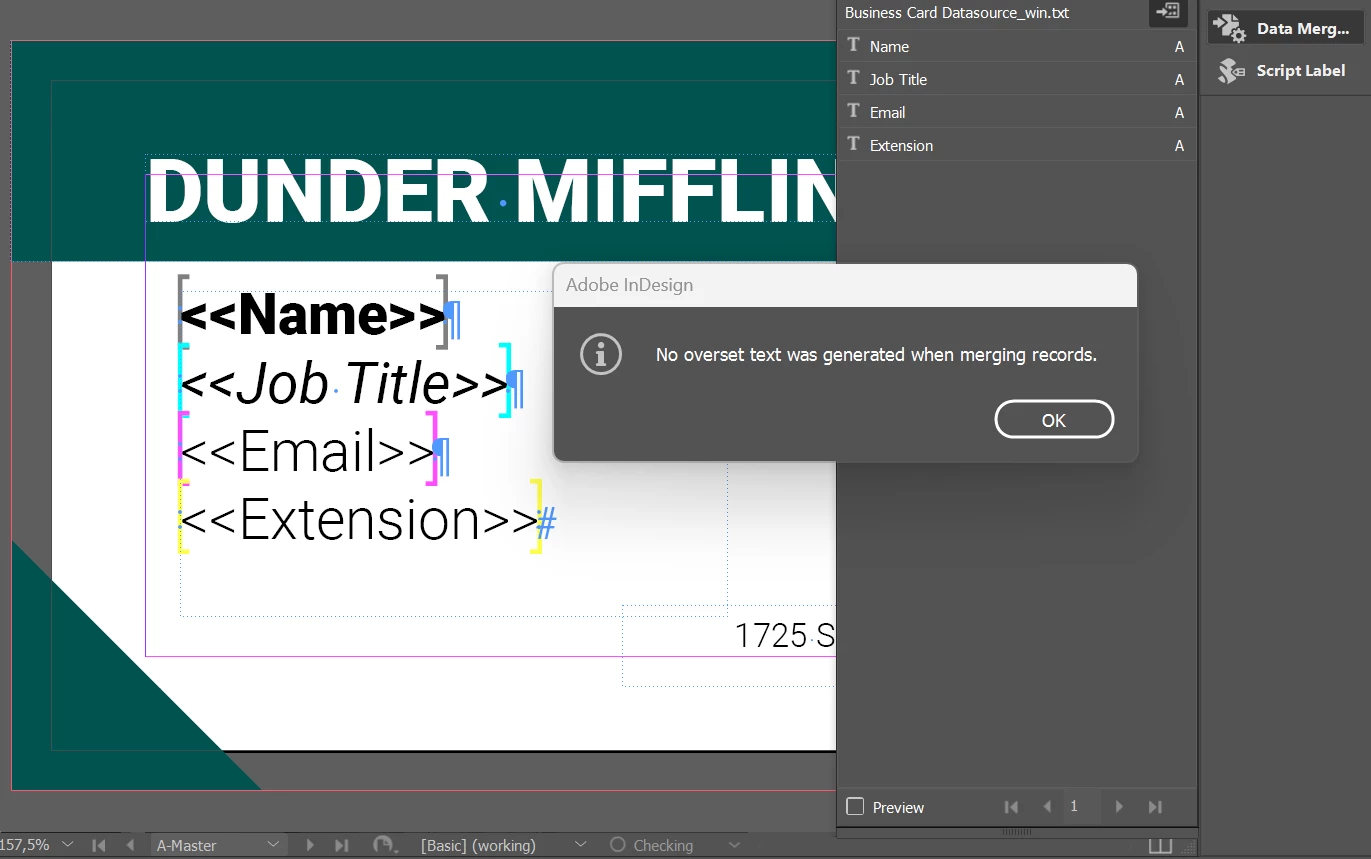This screenshot has height=859, width=1371.
Task: Open the A-Master page dropdown
Action: (219, 845)
